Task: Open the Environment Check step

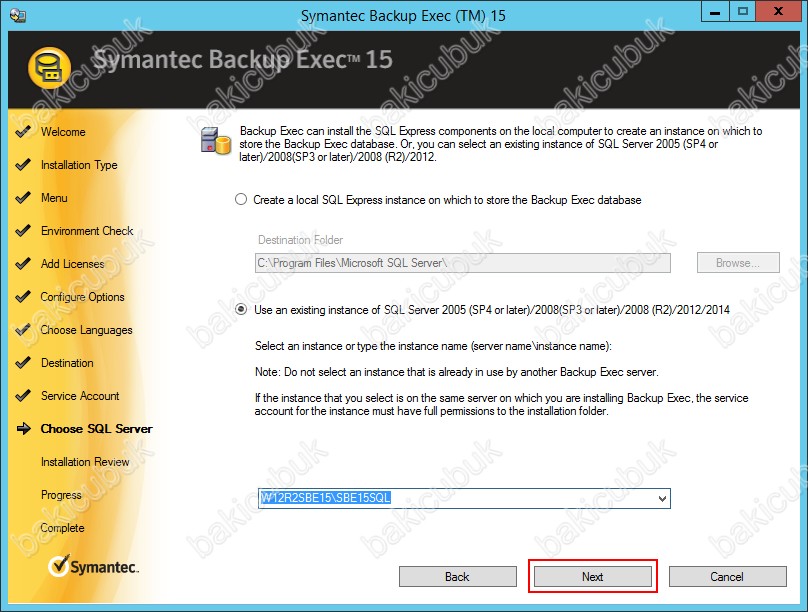Action: click(x=87, y=231)
